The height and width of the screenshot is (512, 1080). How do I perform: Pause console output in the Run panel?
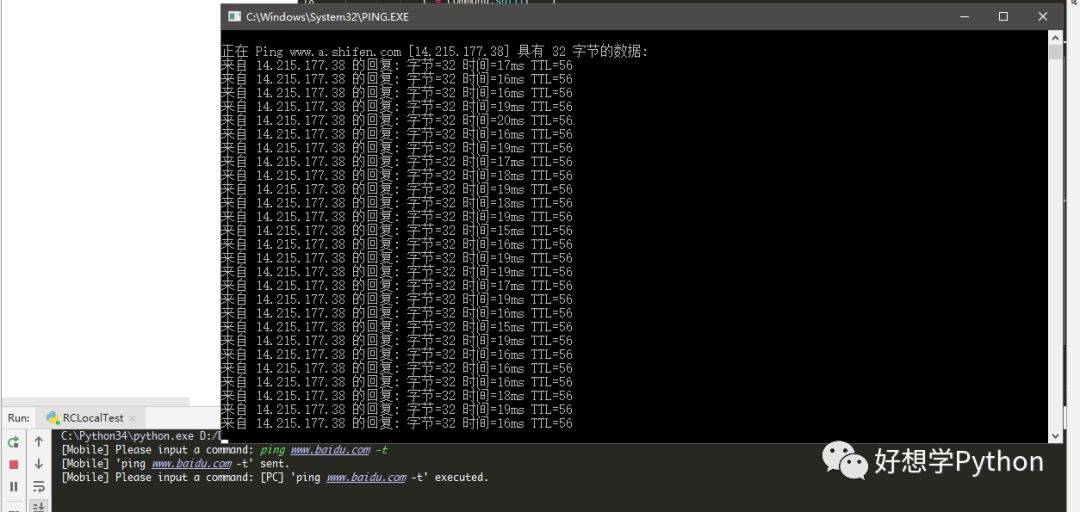(x=13, y=487)
